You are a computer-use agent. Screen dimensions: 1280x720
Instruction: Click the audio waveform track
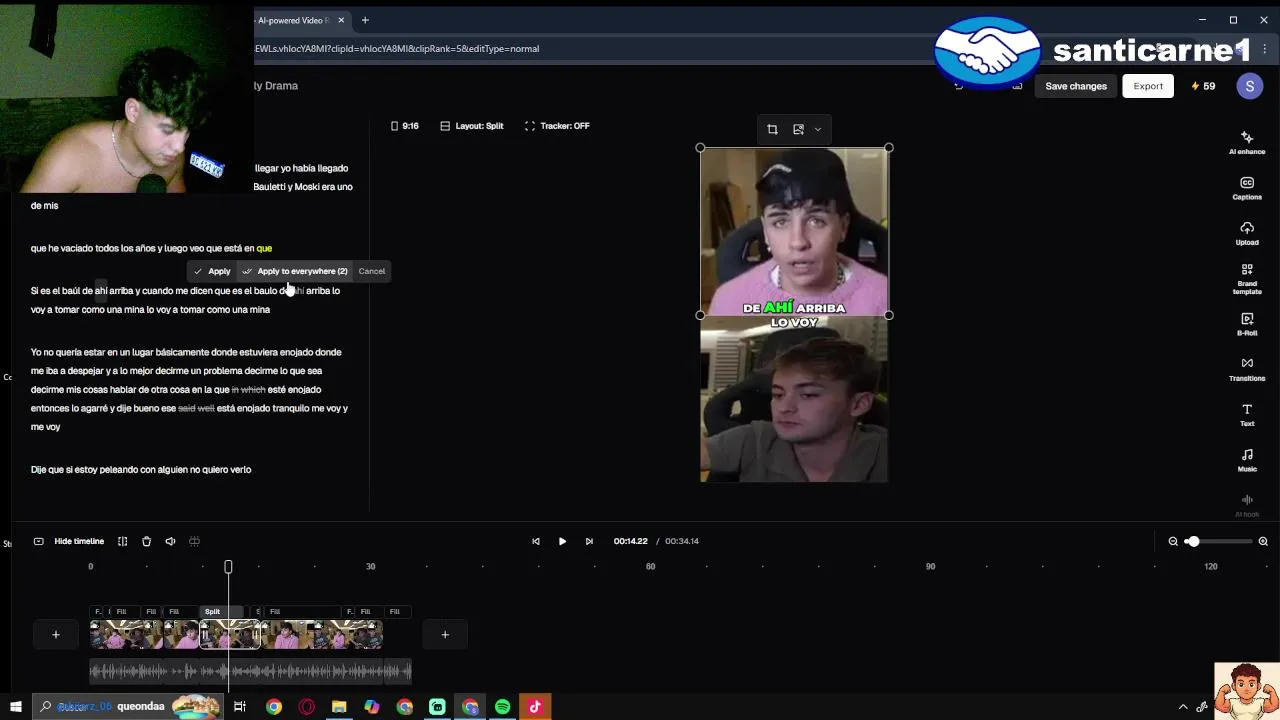[x=250, y=671]
